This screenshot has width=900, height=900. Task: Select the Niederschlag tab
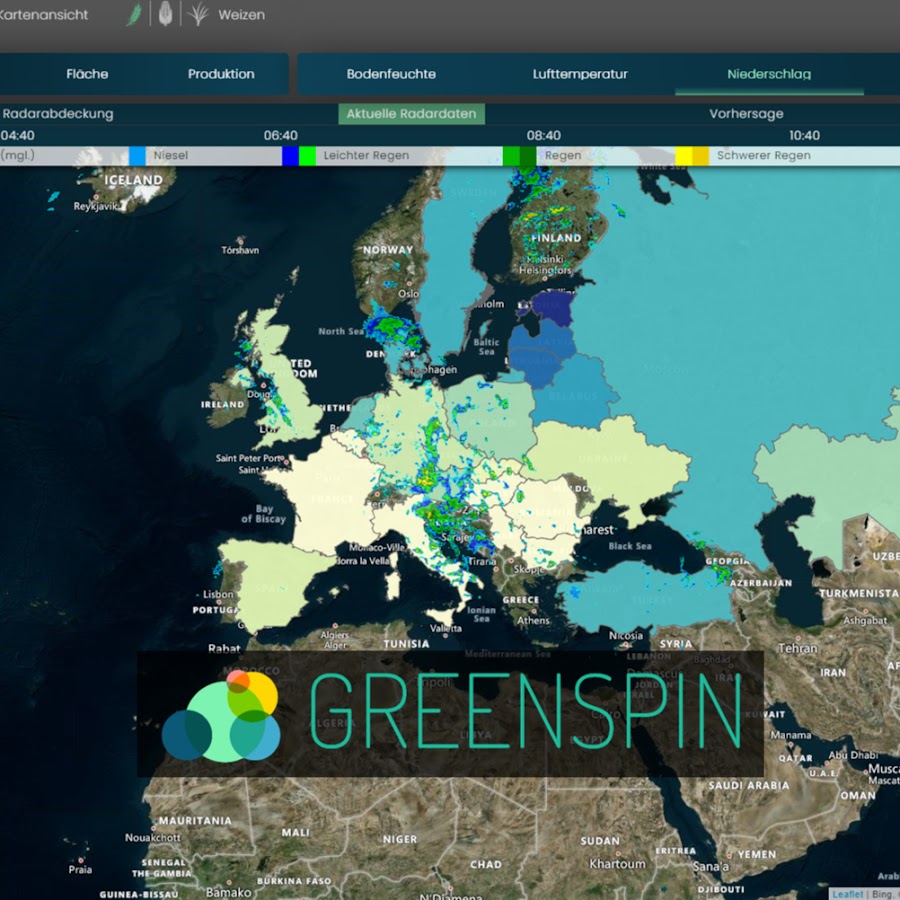769,74
